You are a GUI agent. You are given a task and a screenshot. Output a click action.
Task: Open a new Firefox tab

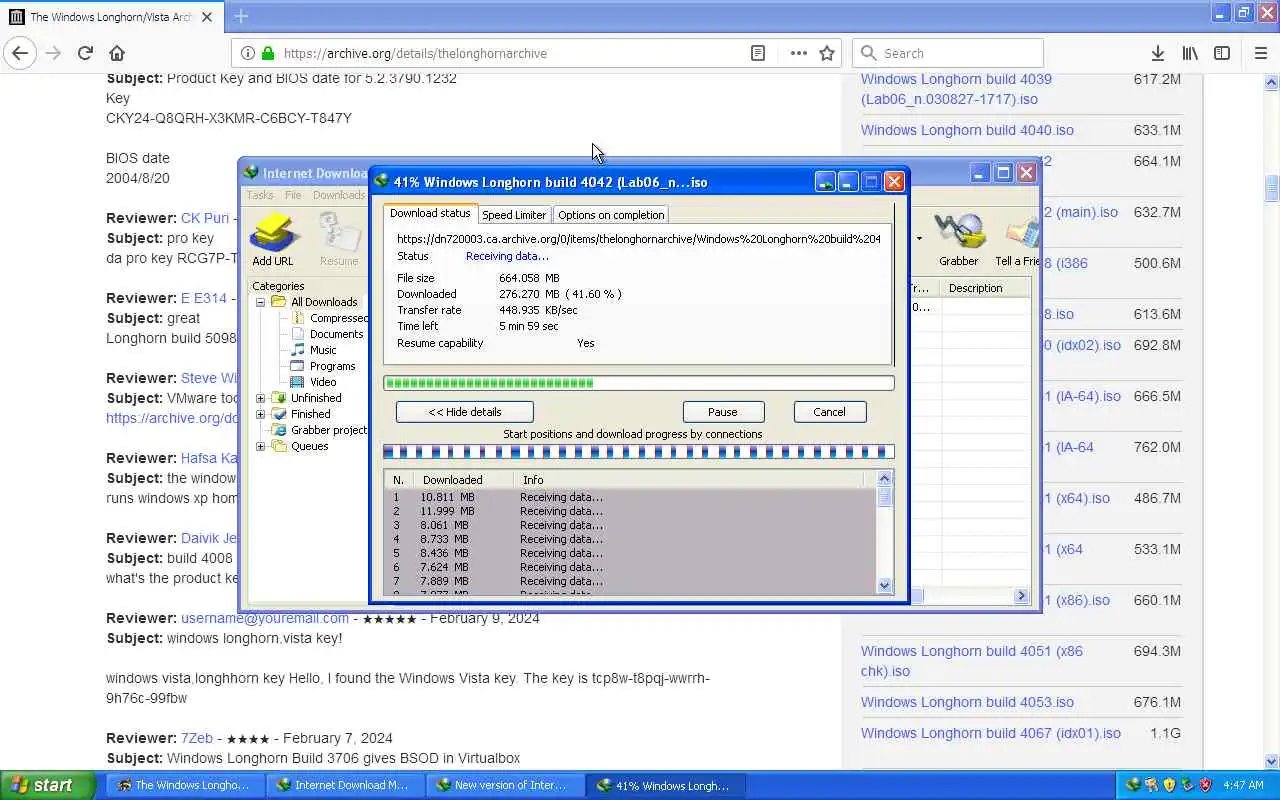pos(241,16)
